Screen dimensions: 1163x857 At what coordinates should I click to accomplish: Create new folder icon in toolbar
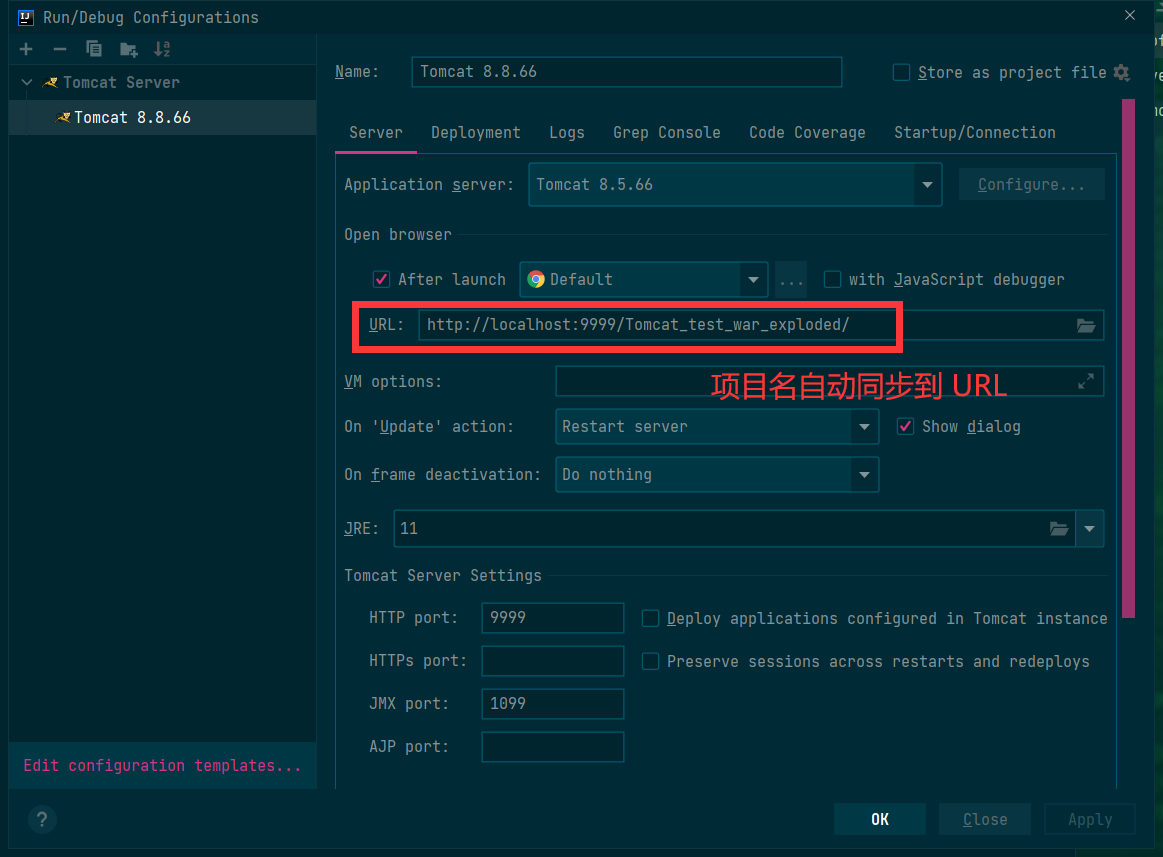tap(128, 50)
